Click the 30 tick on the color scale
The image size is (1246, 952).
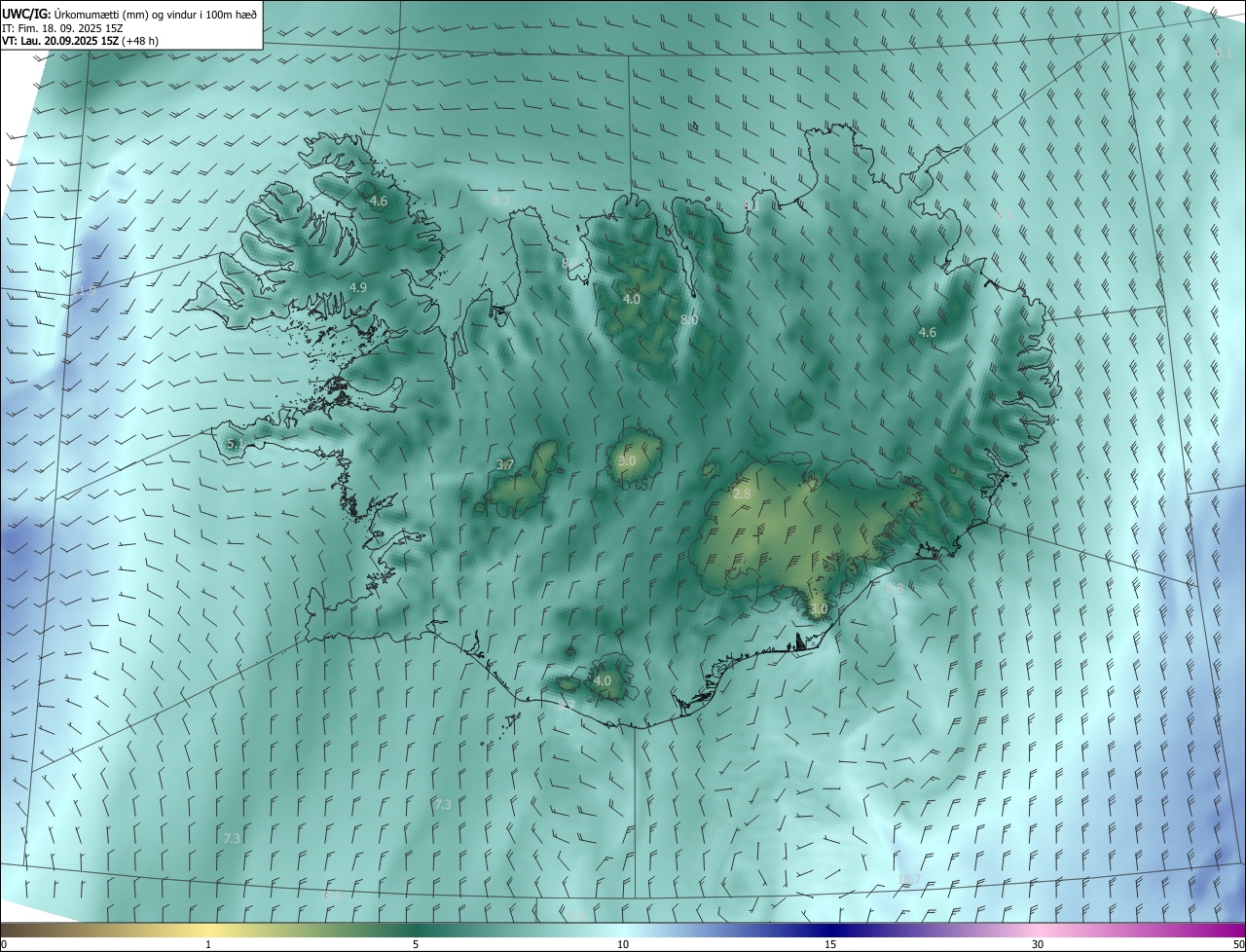pyautogui.click(x=1038, y=944)
